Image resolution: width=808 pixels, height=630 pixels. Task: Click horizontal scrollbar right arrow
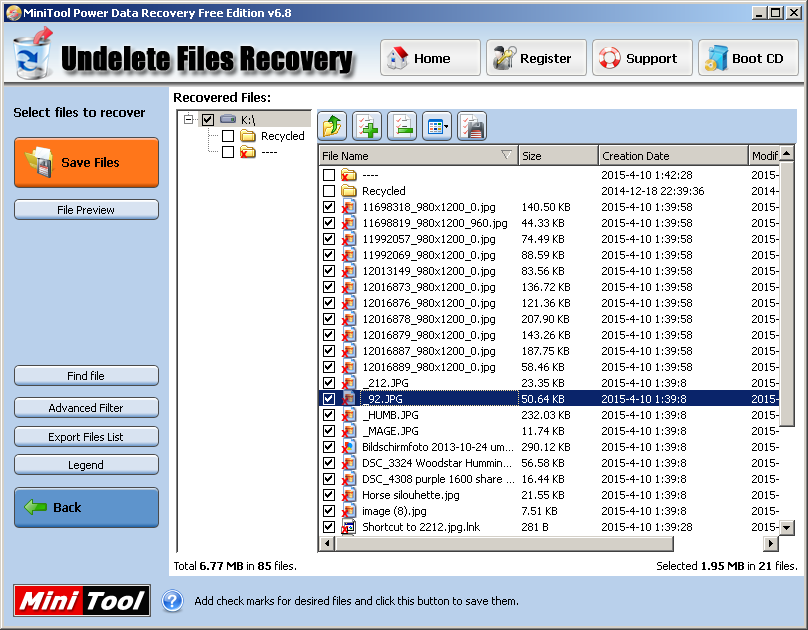770,543
